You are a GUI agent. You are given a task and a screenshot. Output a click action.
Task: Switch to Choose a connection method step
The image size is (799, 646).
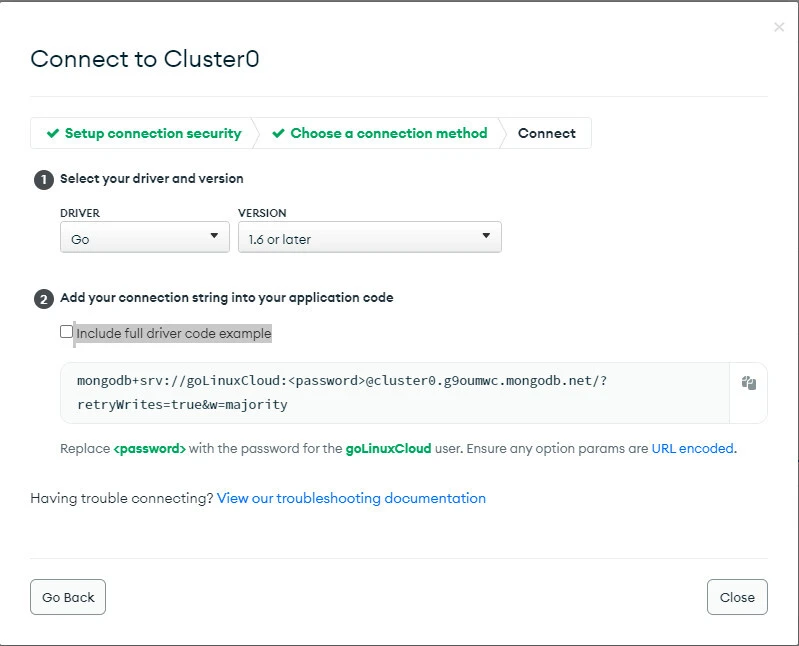pyautogui.click(x=388, y=134)
